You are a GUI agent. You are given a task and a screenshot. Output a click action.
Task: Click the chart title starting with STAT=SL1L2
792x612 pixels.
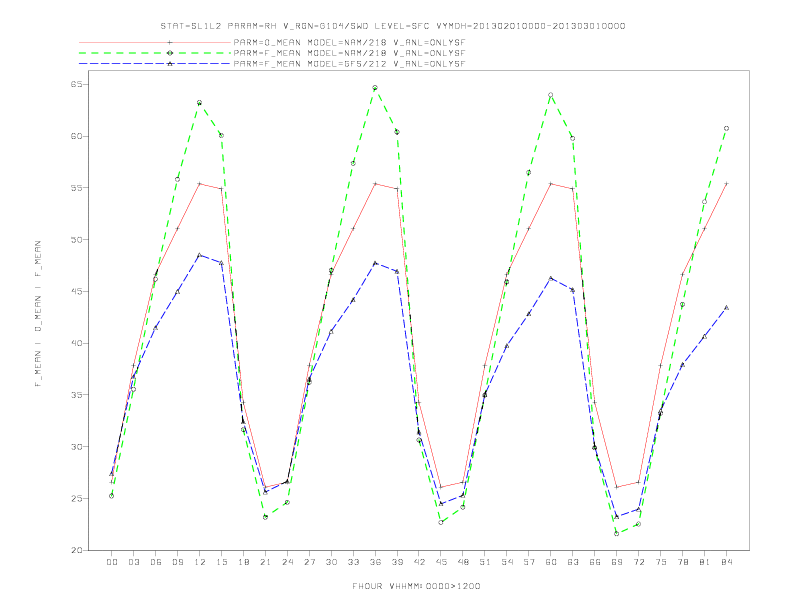click(x=393, y=26)
